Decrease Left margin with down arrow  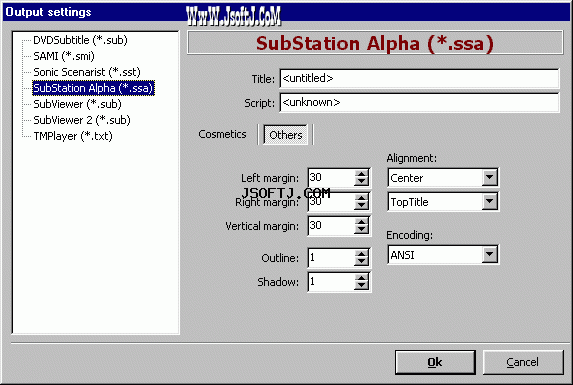tap(361, 182)
